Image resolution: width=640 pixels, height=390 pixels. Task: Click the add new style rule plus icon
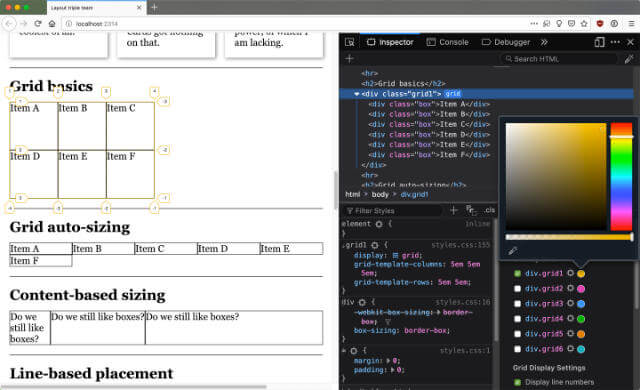point(454,210)
